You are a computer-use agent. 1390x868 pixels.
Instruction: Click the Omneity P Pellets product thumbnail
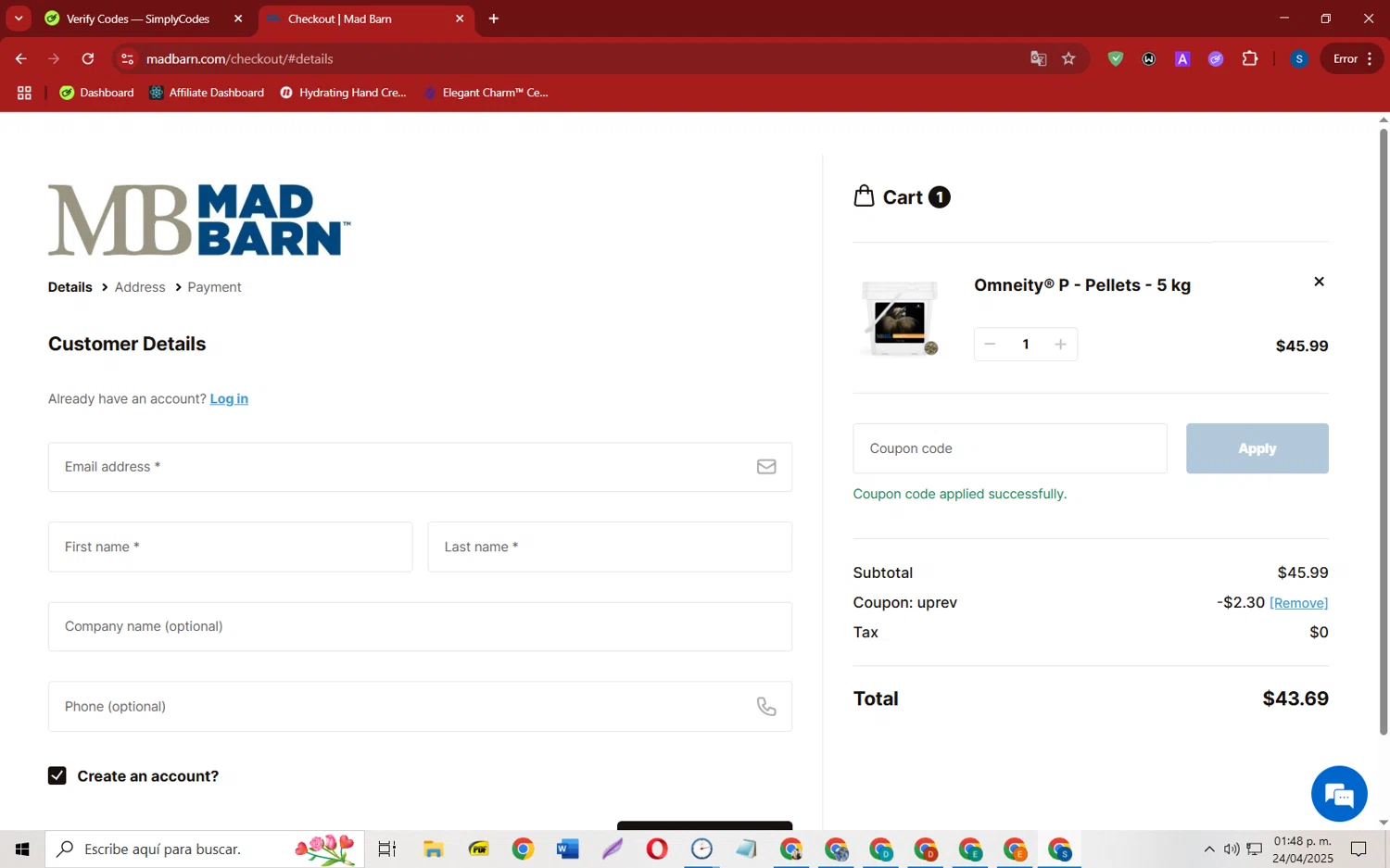coord(899,319)
